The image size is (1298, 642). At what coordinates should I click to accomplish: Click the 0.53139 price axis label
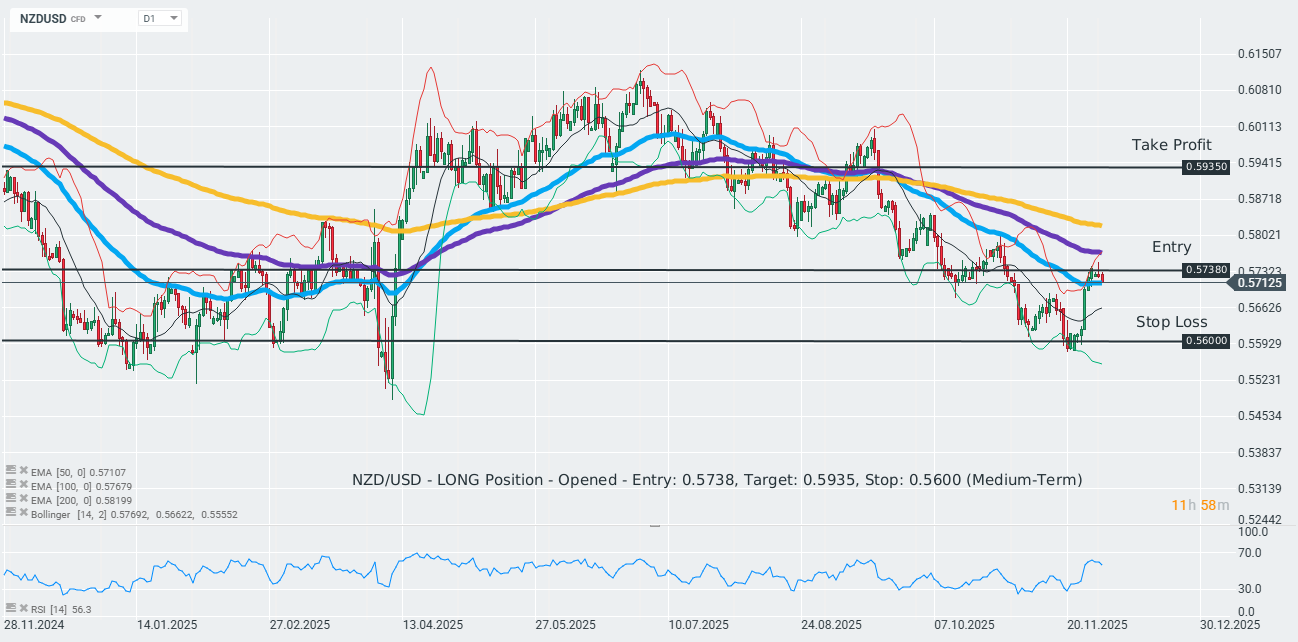point(1259,488)
